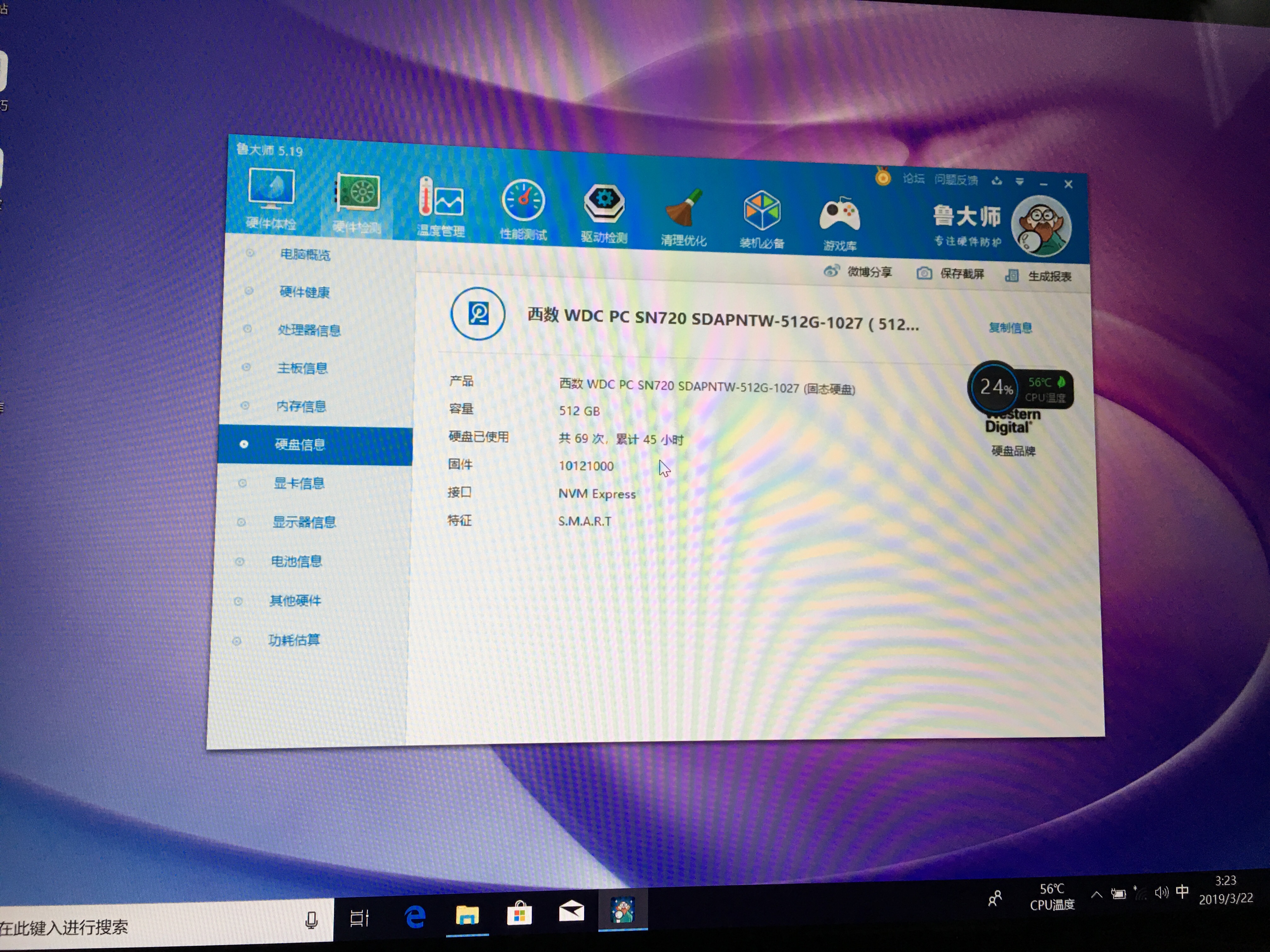This screenshot has width=1270, height=952.
Task: Close the 鲁大师 window
Action: tap(1068, 184)
